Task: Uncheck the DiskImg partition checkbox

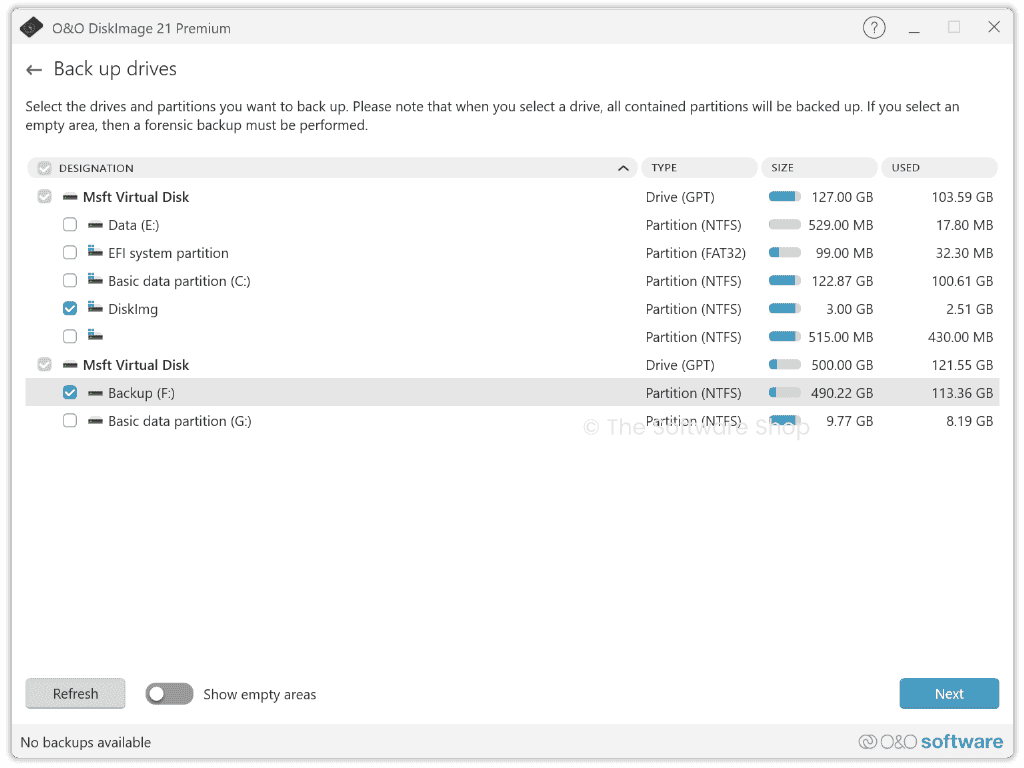Action: (x=70, y=308)
